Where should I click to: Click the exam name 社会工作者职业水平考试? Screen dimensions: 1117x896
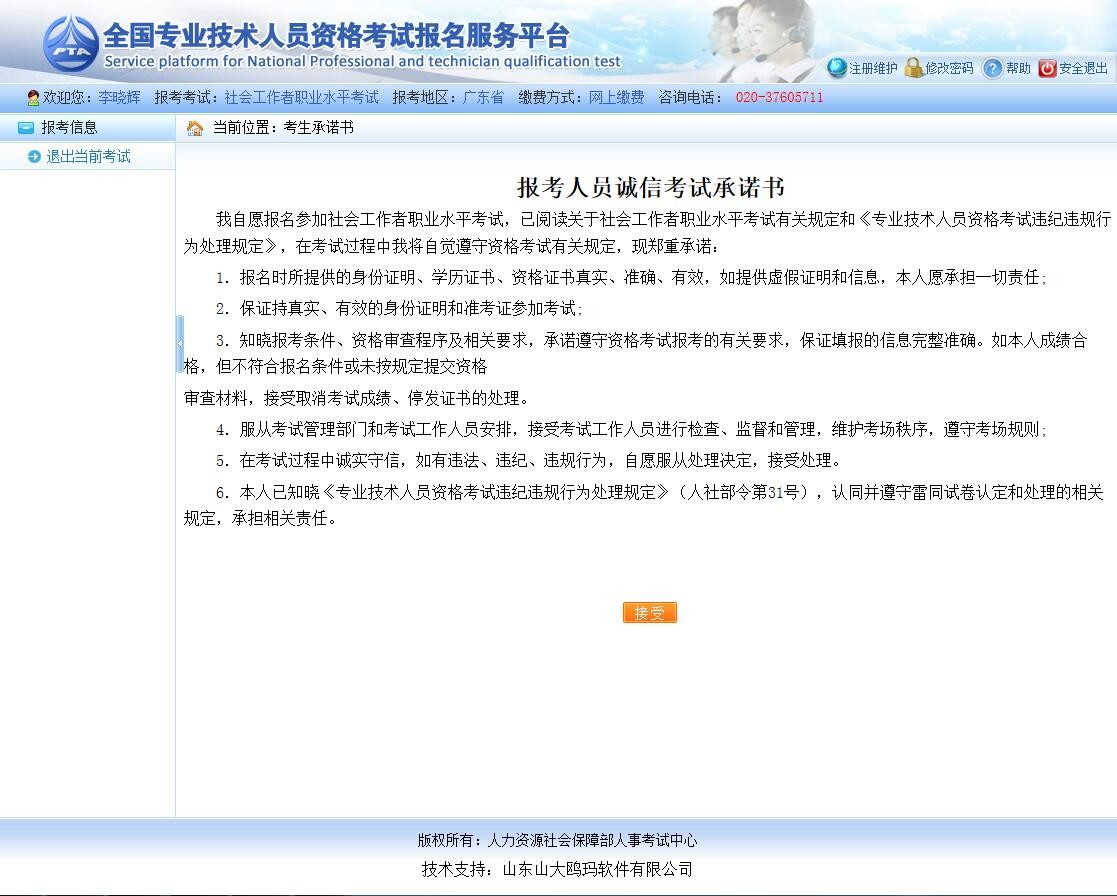301,98
